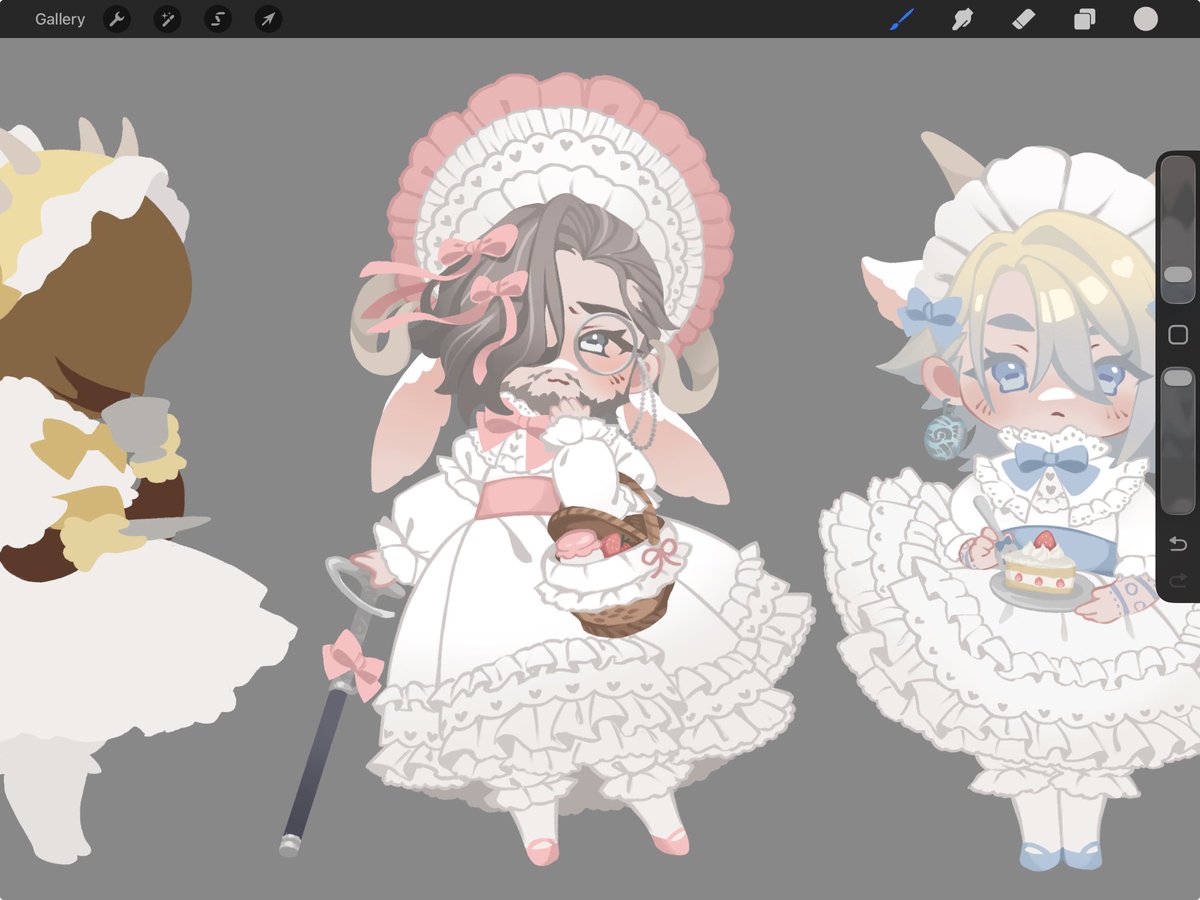Open the Actions wrench menu

(117, 19)
